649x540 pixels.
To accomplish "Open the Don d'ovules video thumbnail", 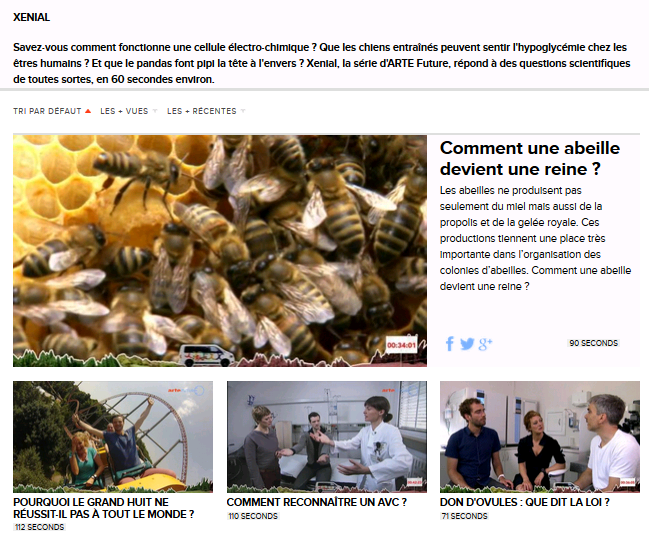I will coord(540,437).
